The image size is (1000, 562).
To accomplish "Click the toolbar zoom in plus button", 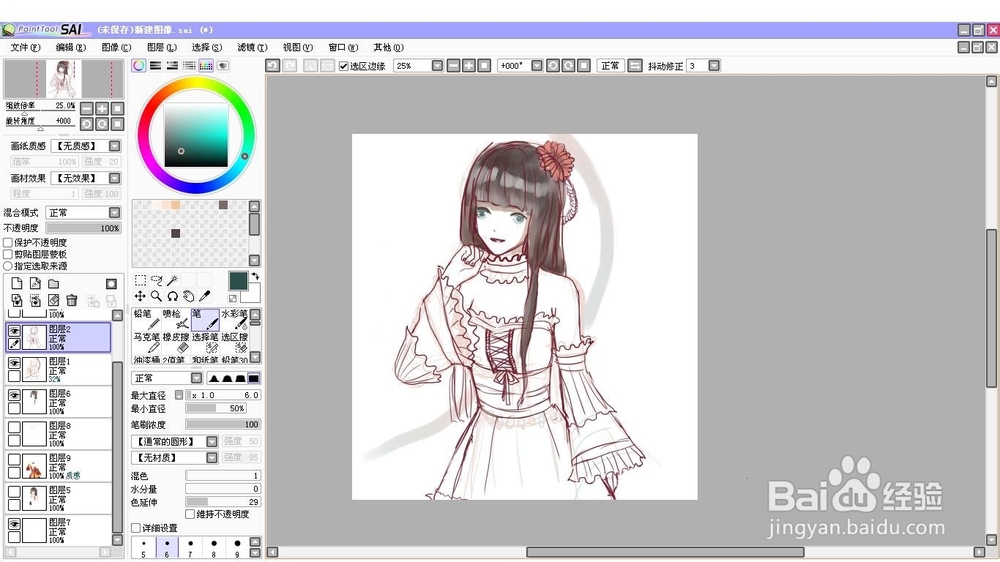I will tap(469, 66).
